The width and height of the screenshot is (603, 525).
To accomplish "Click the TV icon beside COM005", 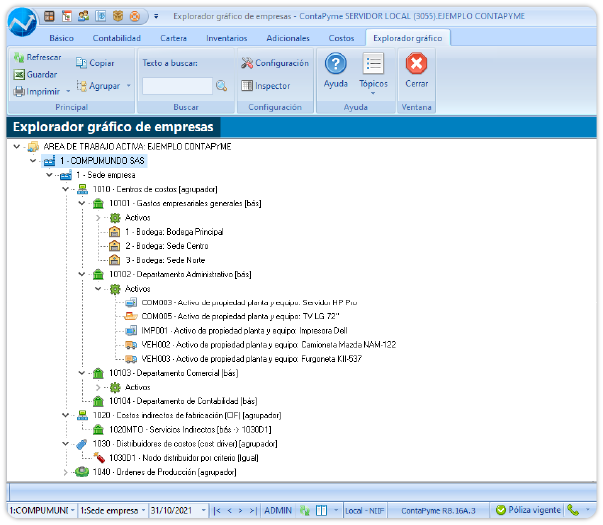I will coord(131,317).
